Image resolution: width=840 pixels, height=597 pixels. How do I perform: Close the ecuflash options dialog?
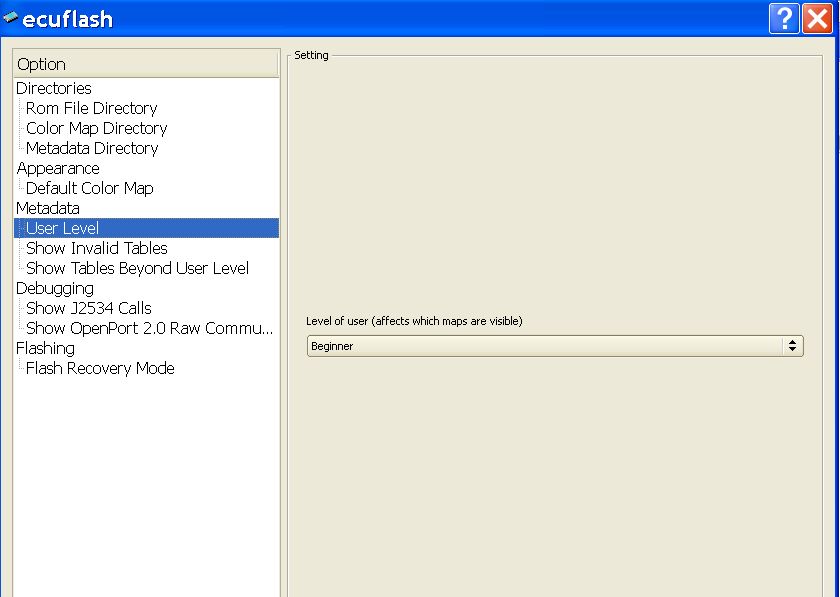(x=817, y=19)
